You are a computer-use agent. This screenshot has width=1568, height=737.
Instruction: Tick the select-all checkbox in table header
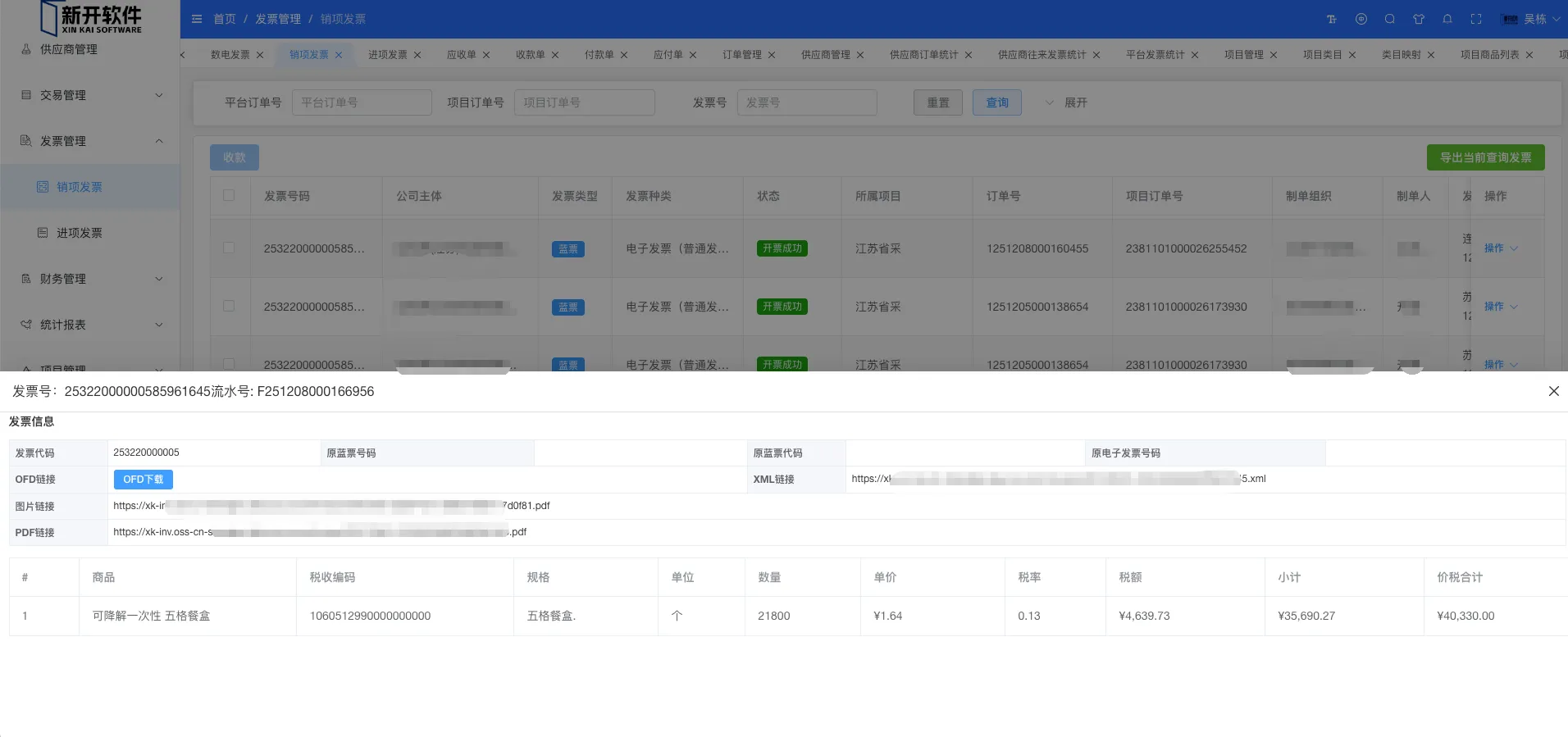[x=229, y=196]
